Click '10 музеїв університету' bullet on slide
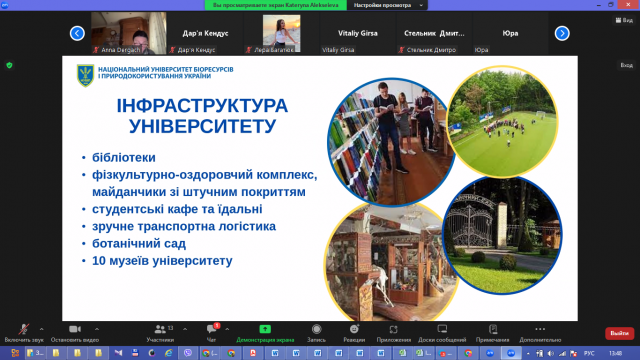 tap(162, 261)
